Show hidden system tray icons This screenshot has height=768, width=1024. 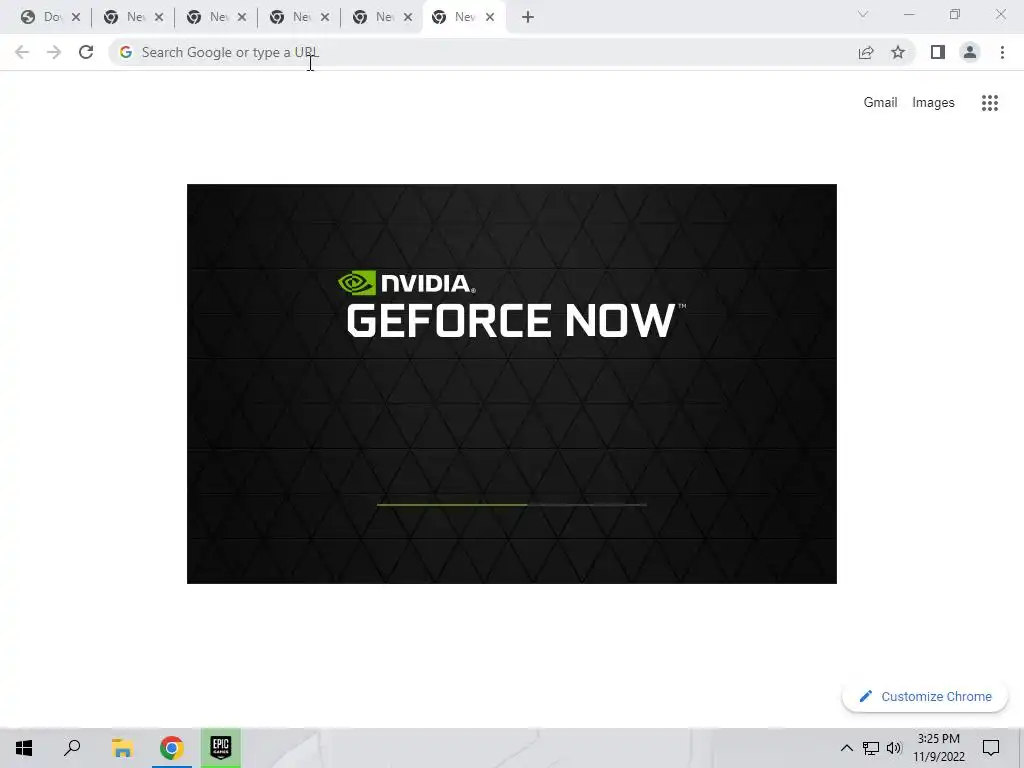846,748
